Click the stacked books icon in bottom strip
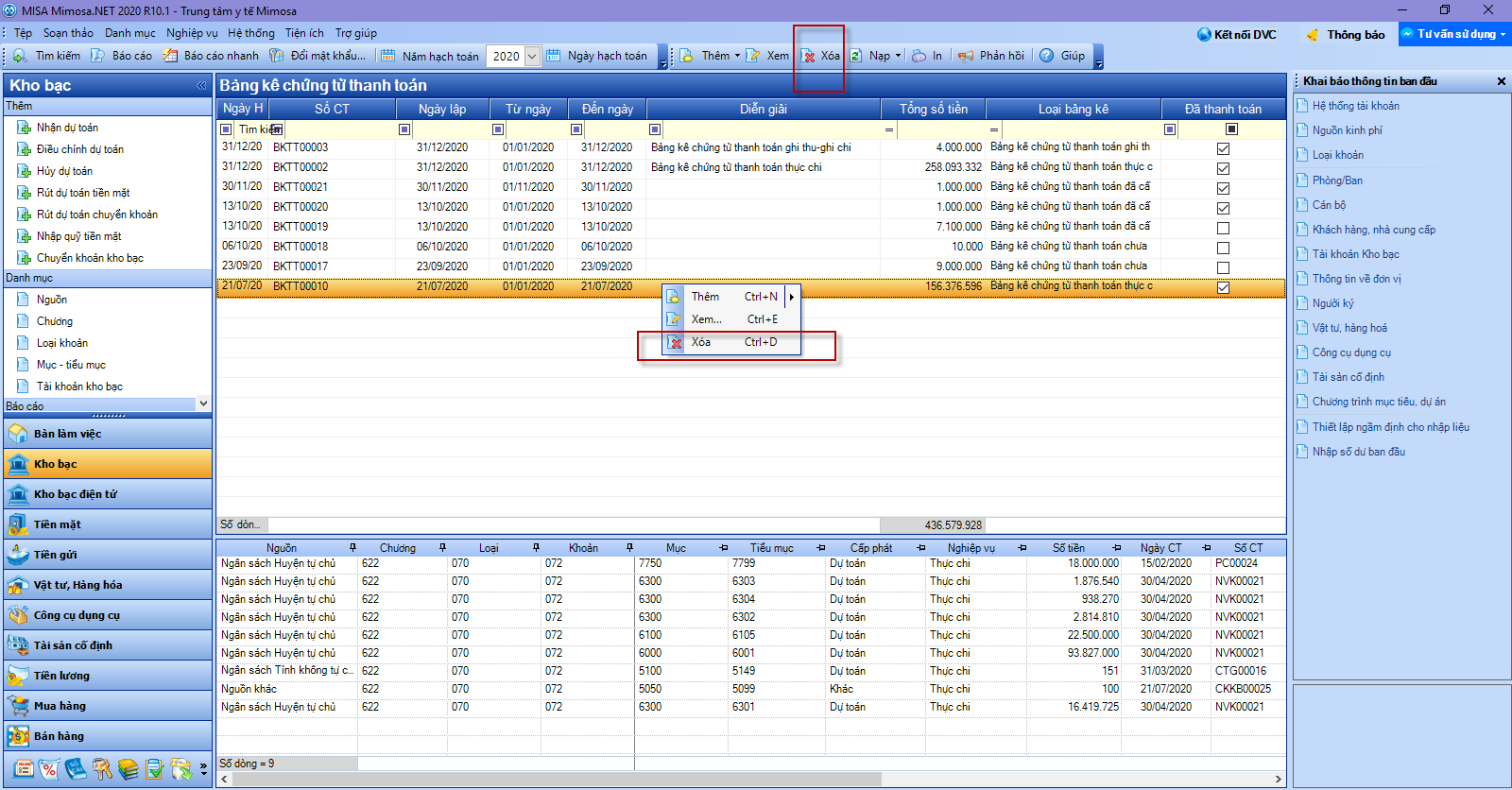The image size is (1512, 790). click(129, 769)
